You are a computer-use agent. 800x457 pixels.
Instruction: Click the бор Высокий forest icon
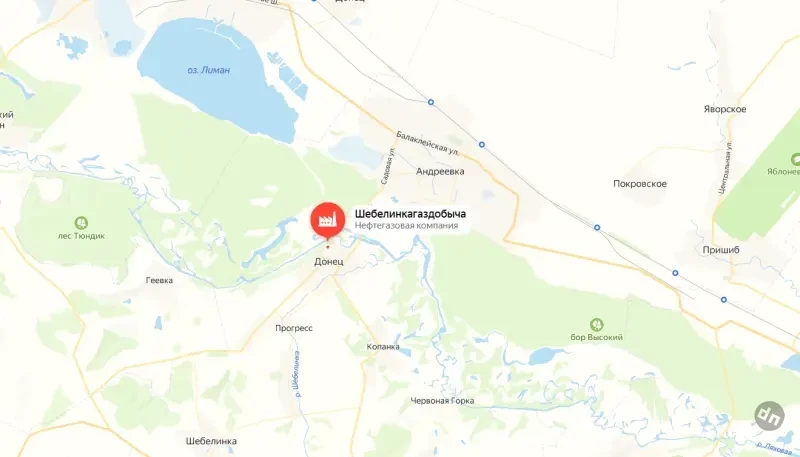(x=596, y=324)
